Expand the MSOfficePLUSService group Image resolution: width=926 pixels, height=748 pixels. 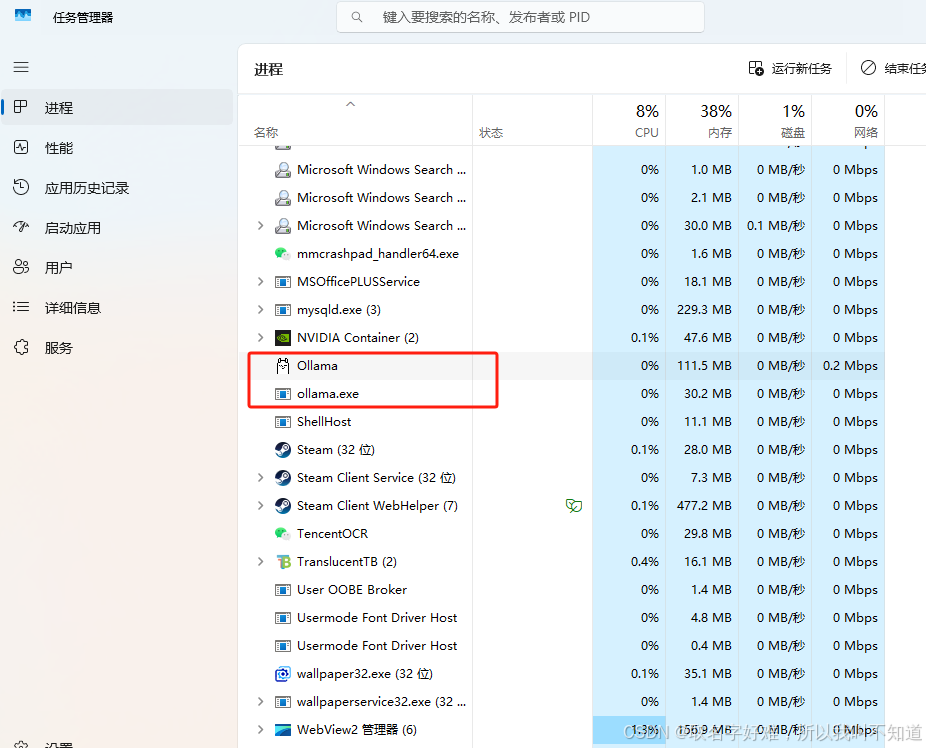pyautogui.click(x=260, y=282)
